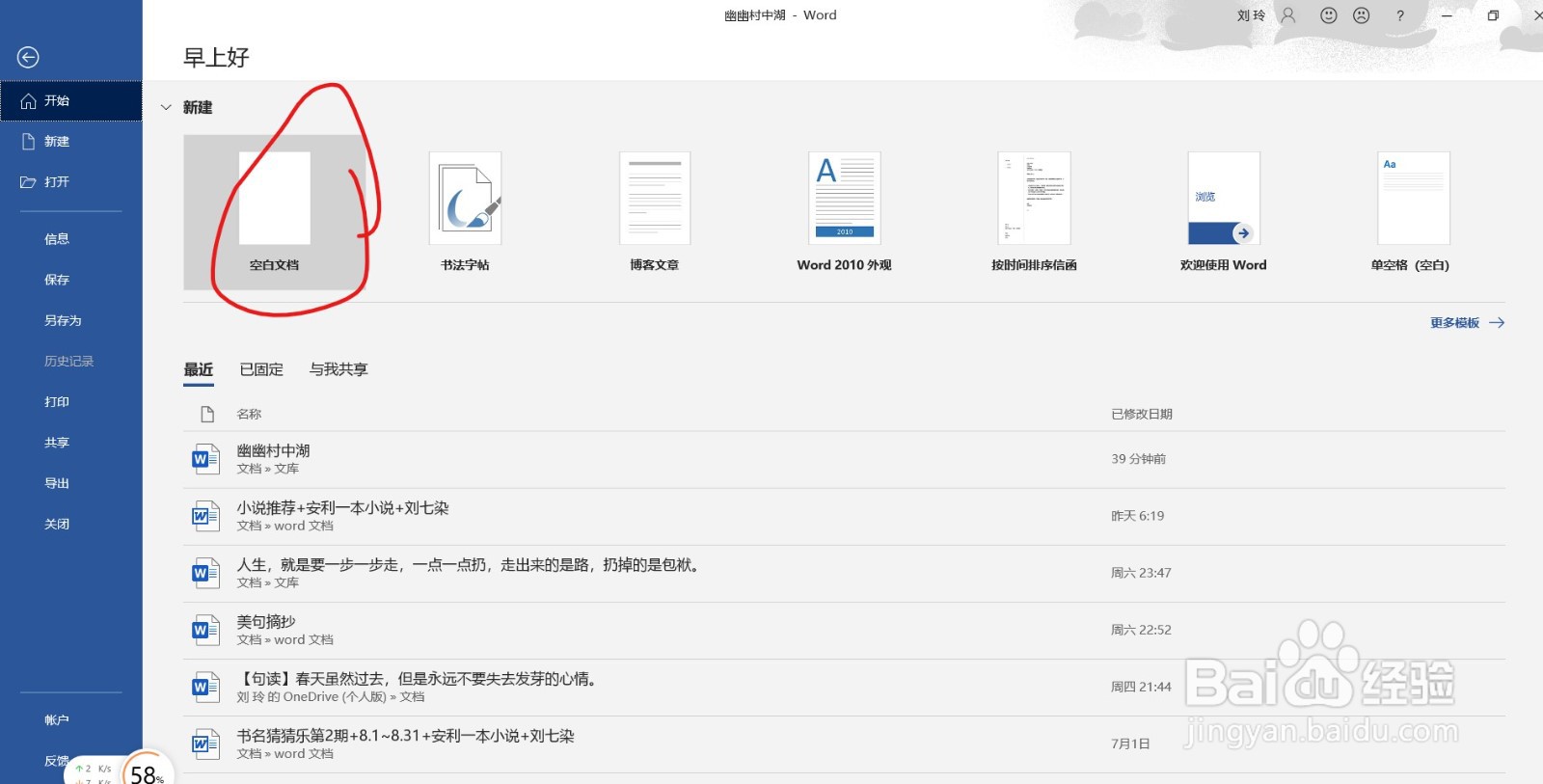Send a smile feedback face icon
Viewport: 1543px width, 784px height.
(x=1329, y=15)
